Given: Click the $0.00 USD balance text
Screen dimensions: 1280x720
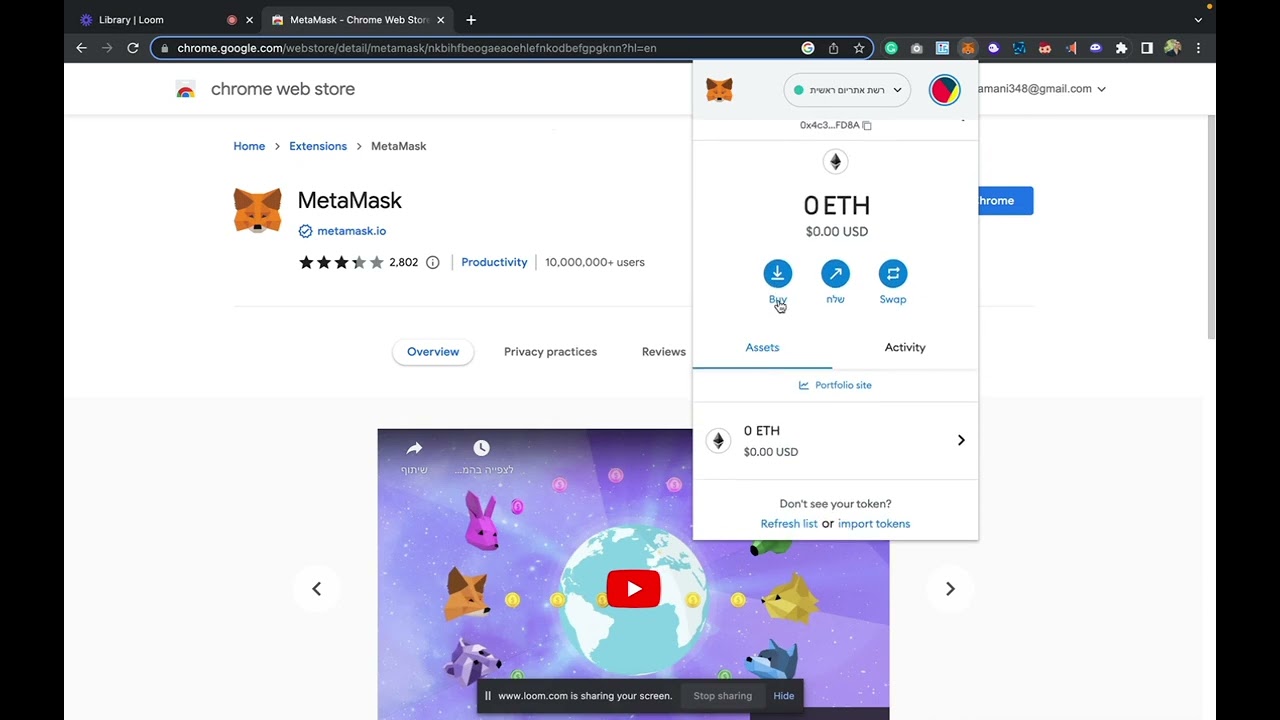Looking at the screenshot, I should [x=837, y=232].
